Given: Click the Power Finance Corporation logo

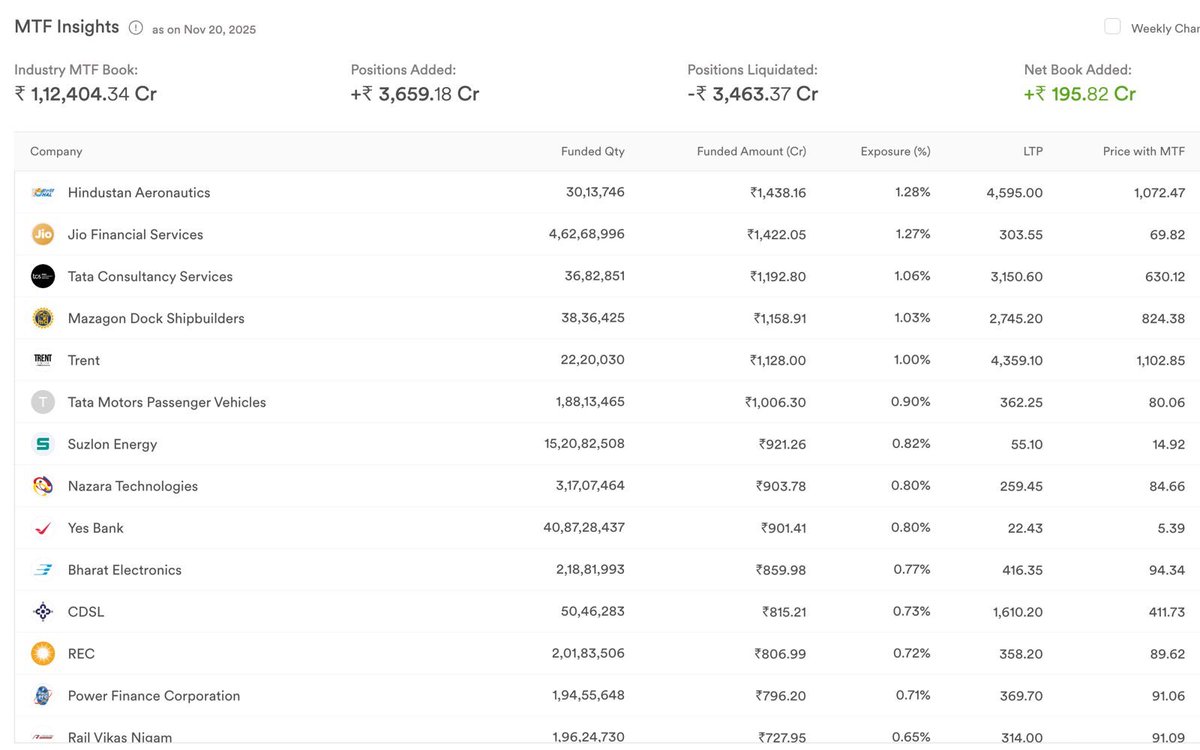Looking at the screenshot, I should [x=43, y=696].
